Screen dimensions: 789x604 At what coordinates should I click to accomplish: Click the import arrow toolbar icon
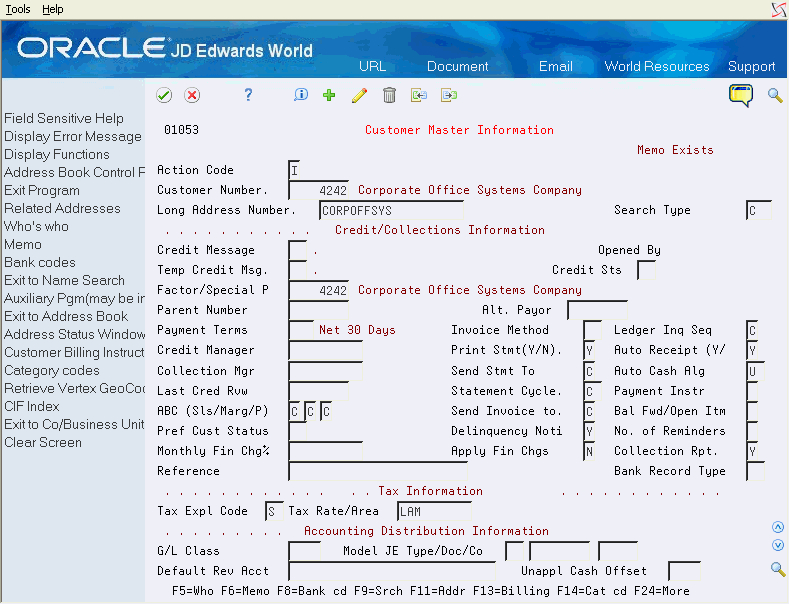tap(419, 95)
